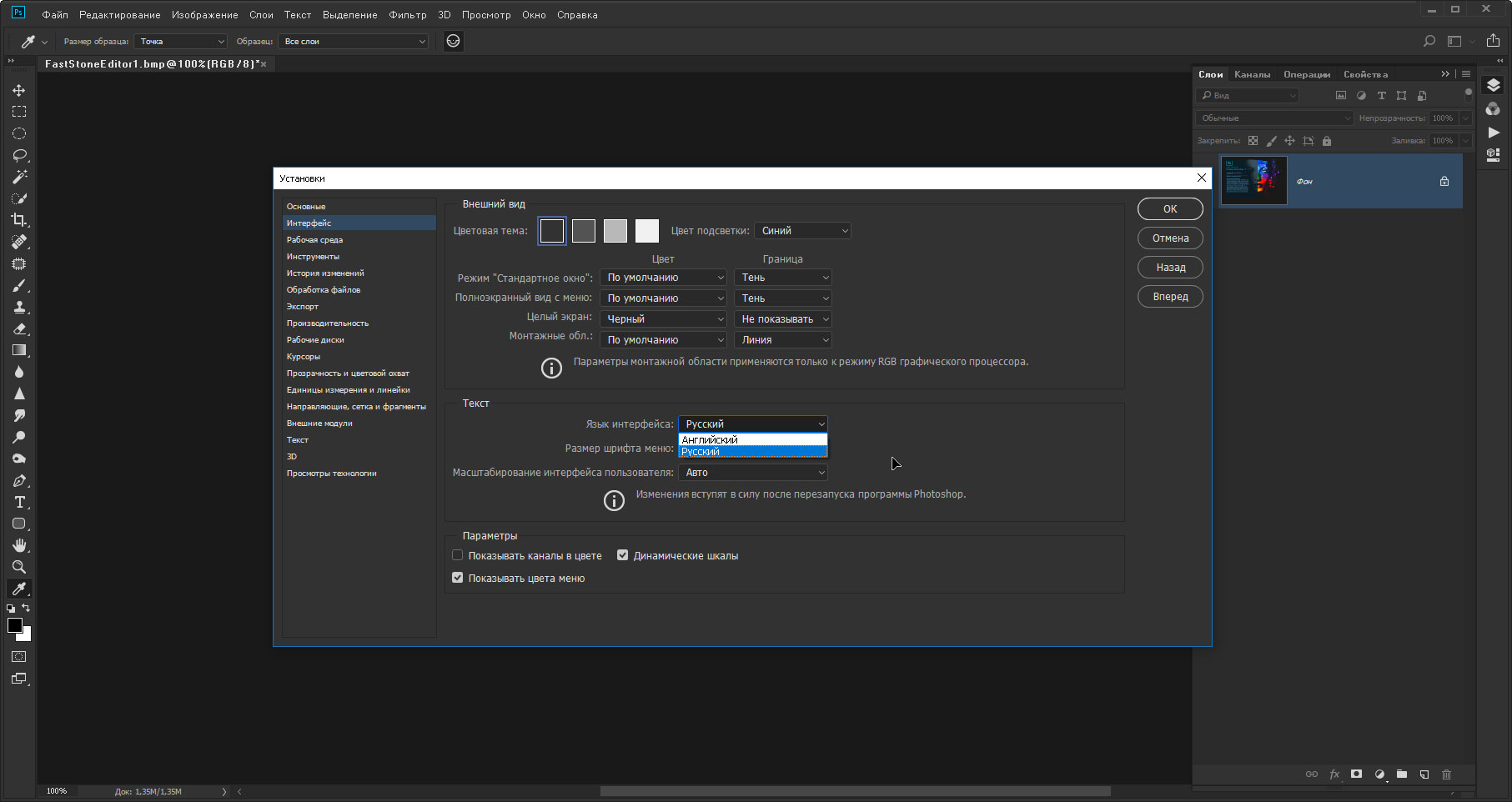Activate the Zoom tool
Image resolution: width=1512 pixels, height=802 pixels.
(18, 567)
